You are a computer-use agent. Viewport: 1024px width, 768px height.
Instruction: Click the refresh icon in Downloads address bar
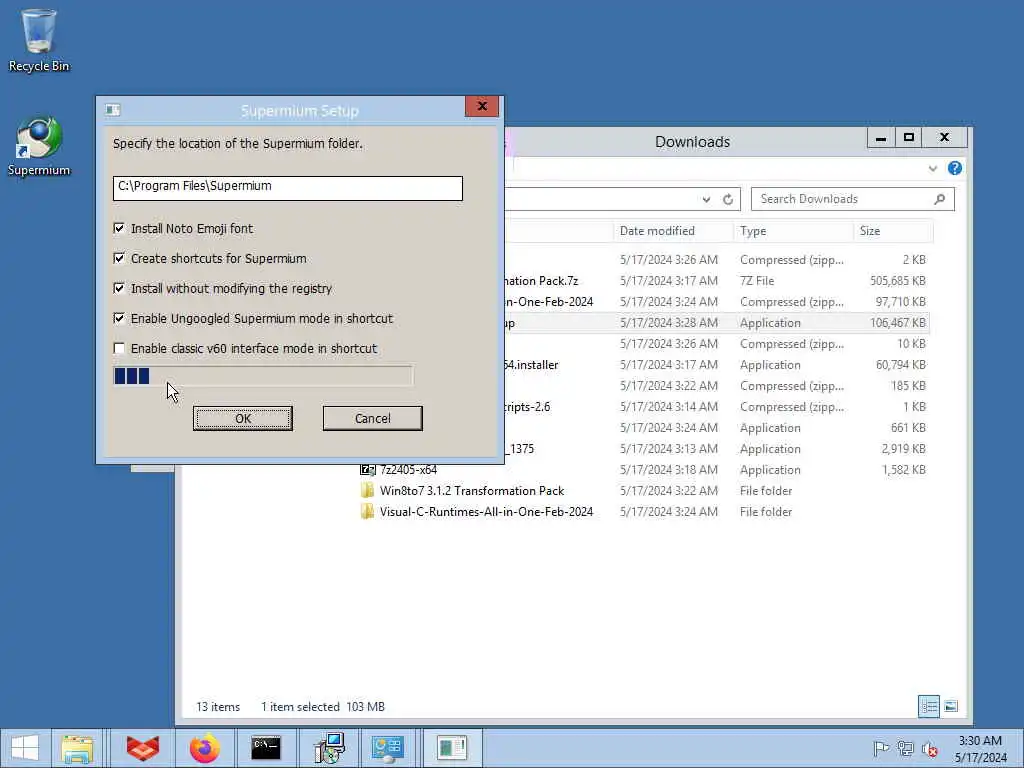(728, 199)
